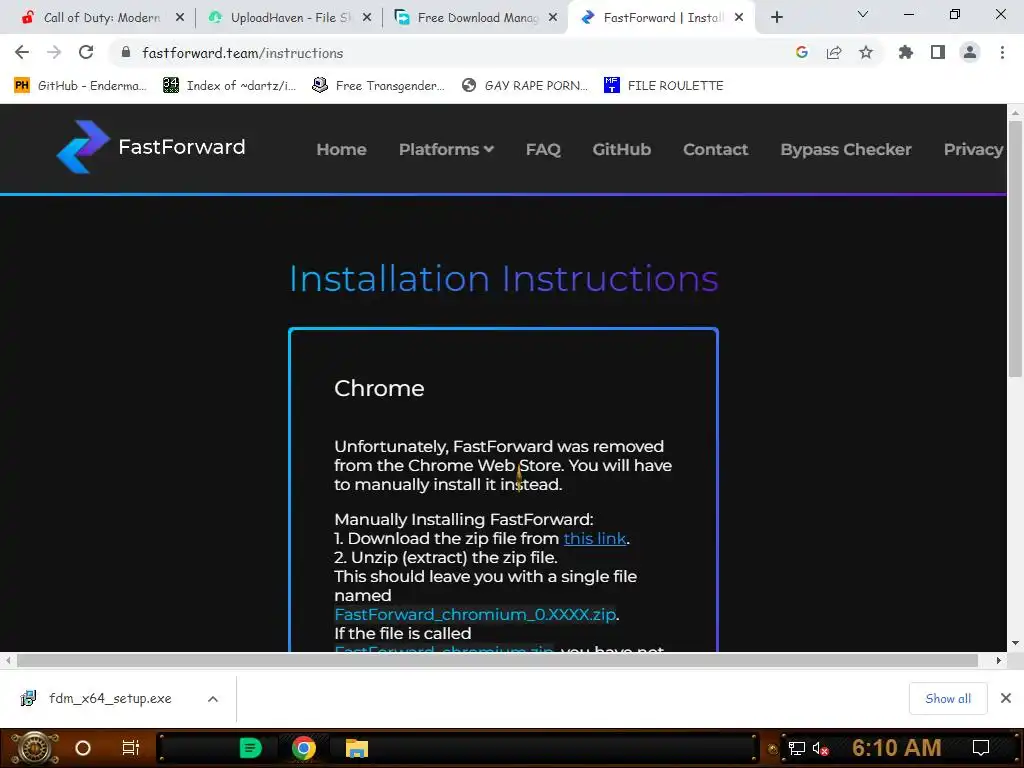The width and height of the screenshot is (1024, 768).
Task: Close the UploadHaven tab
Action: [367, 18]
